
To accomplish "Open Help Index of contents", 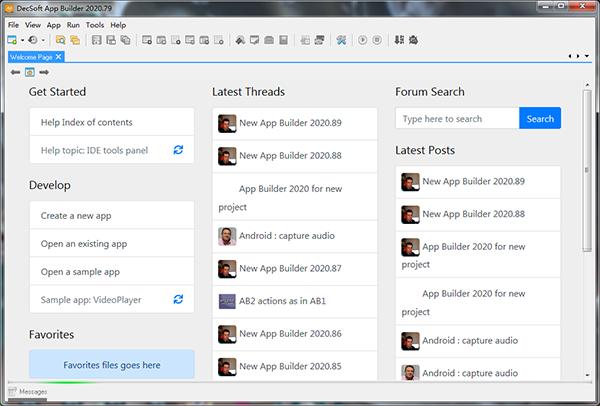I will (112, 122).
